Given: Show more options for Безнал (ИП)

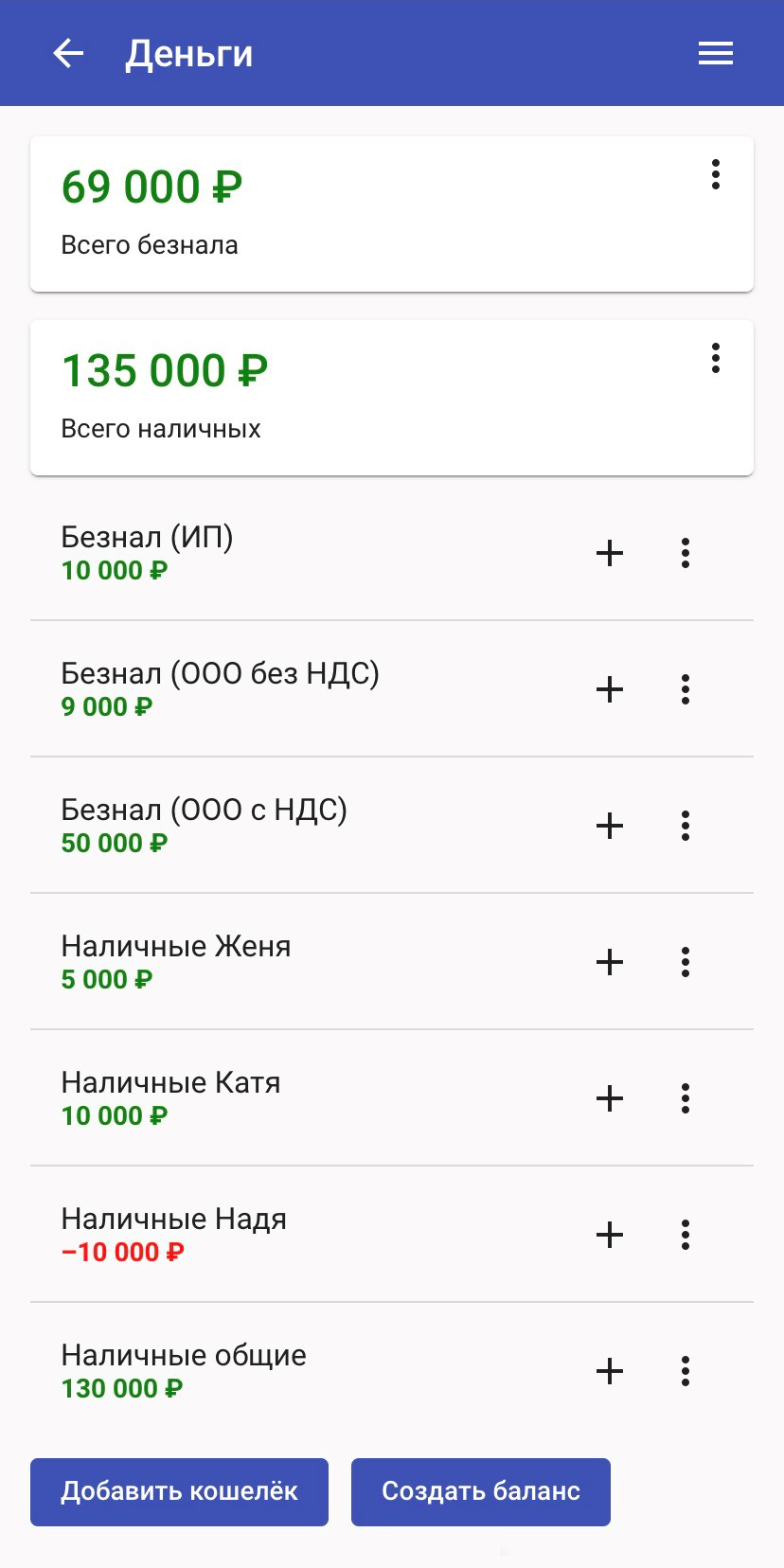Looking at the screenshot, I should pos(686,553).
